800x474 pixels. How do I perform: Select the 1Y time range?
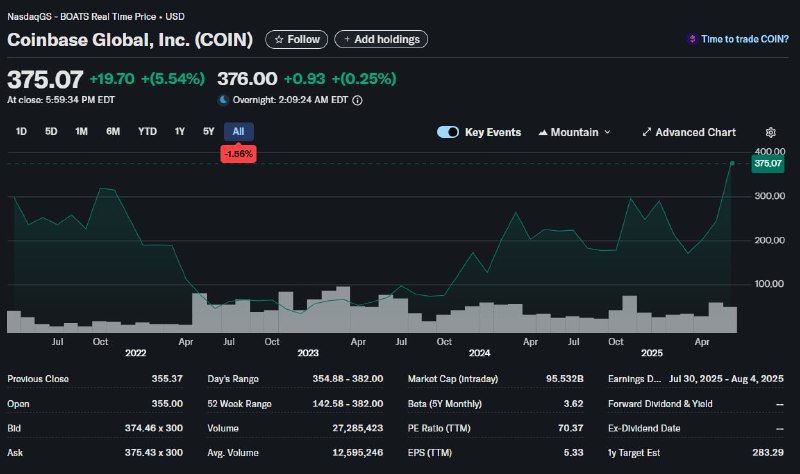coord(180,132)
